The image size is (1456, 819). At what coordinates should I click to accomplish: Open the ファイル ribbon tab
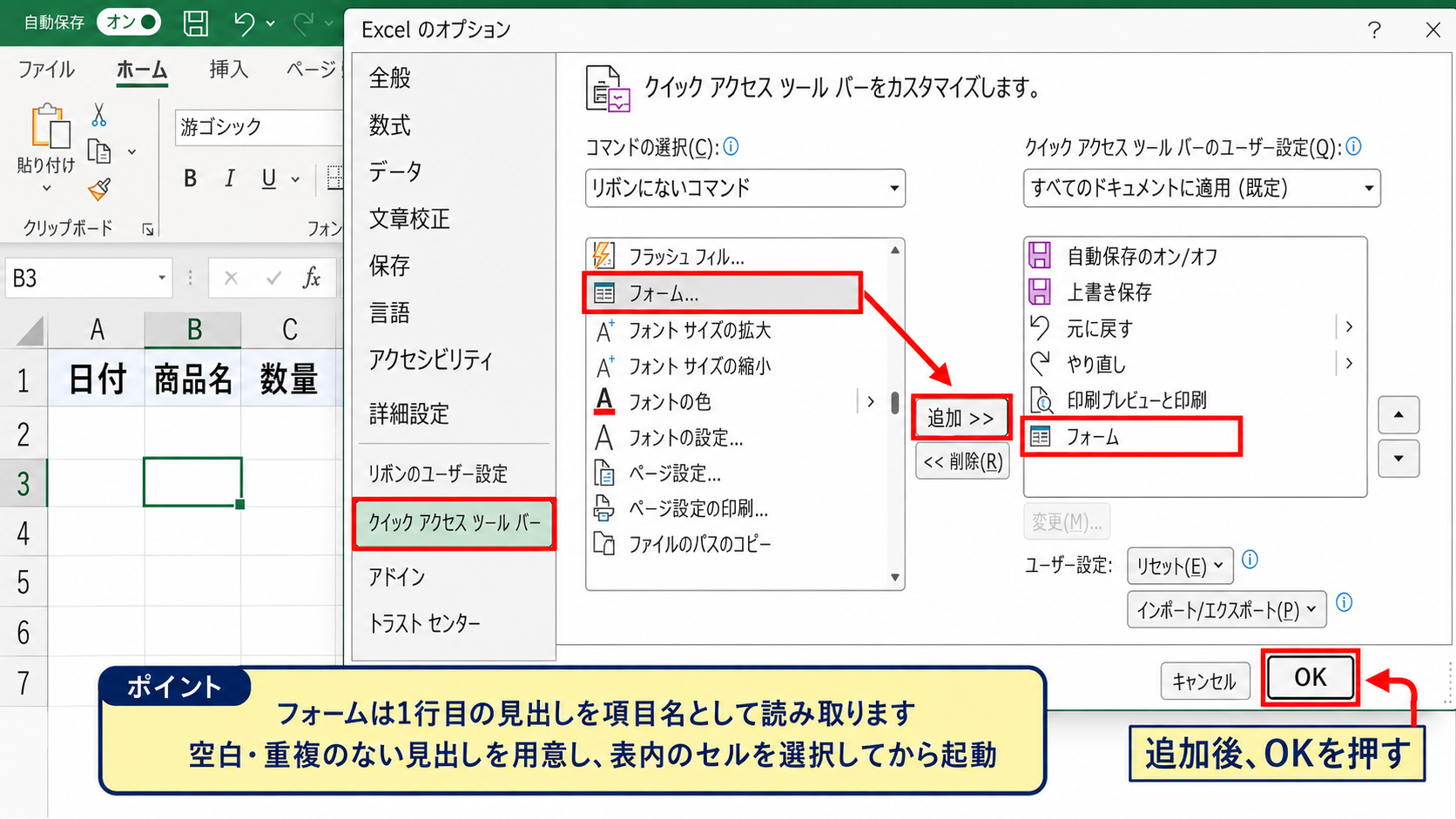point(46,70)
